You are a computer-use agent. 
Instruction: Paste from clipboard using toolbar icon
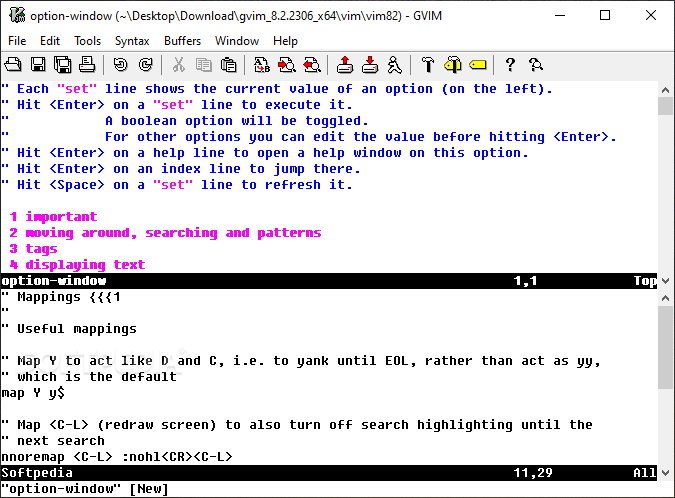[228, 65]
